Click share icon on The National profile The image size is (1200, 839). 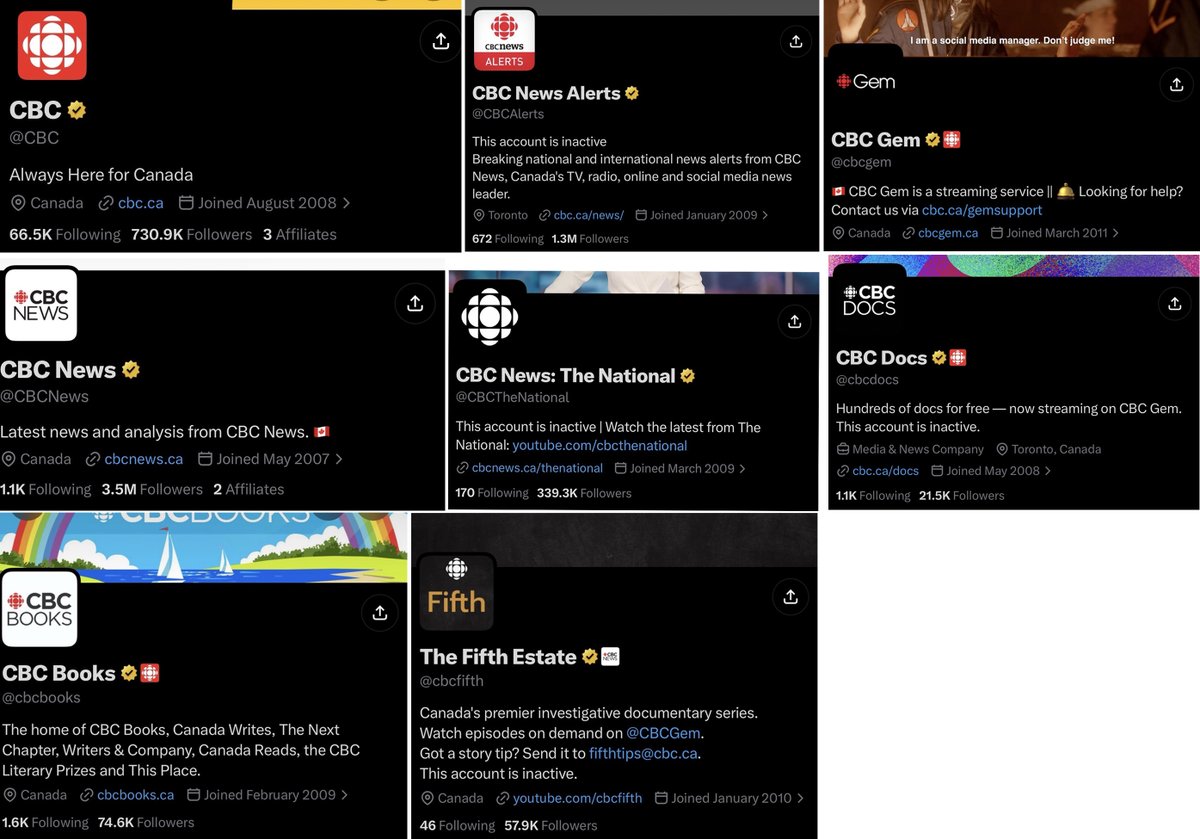794,321
